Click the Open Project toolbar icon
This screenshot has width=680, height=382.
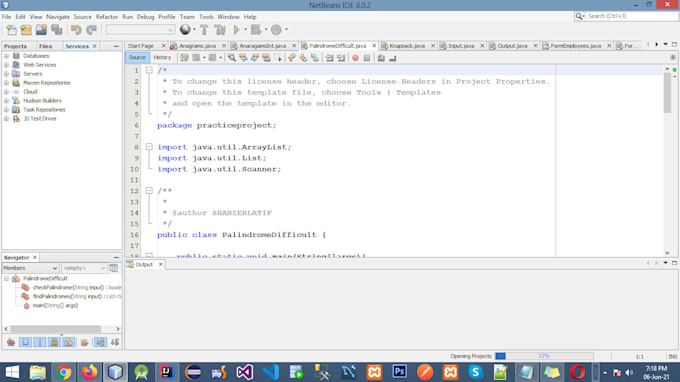[41, 29]
